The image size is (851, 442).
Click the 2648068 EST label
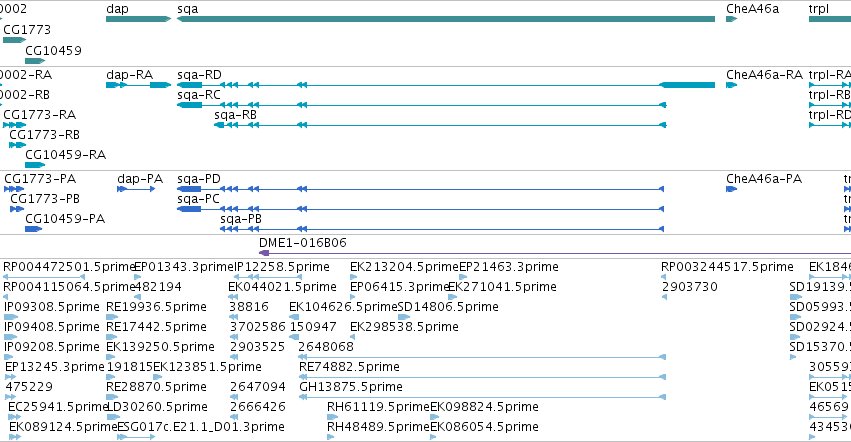point(326,347)
